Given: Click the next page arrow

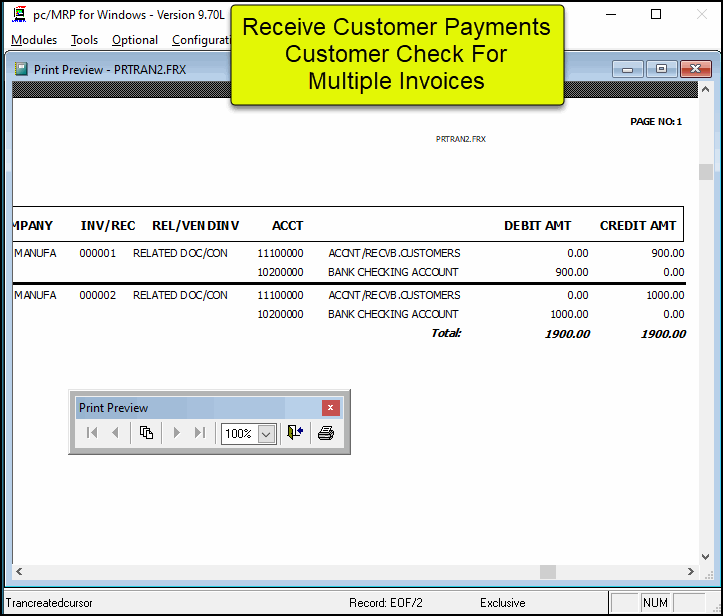Looking at the screenshot, I should click(177, 433).
